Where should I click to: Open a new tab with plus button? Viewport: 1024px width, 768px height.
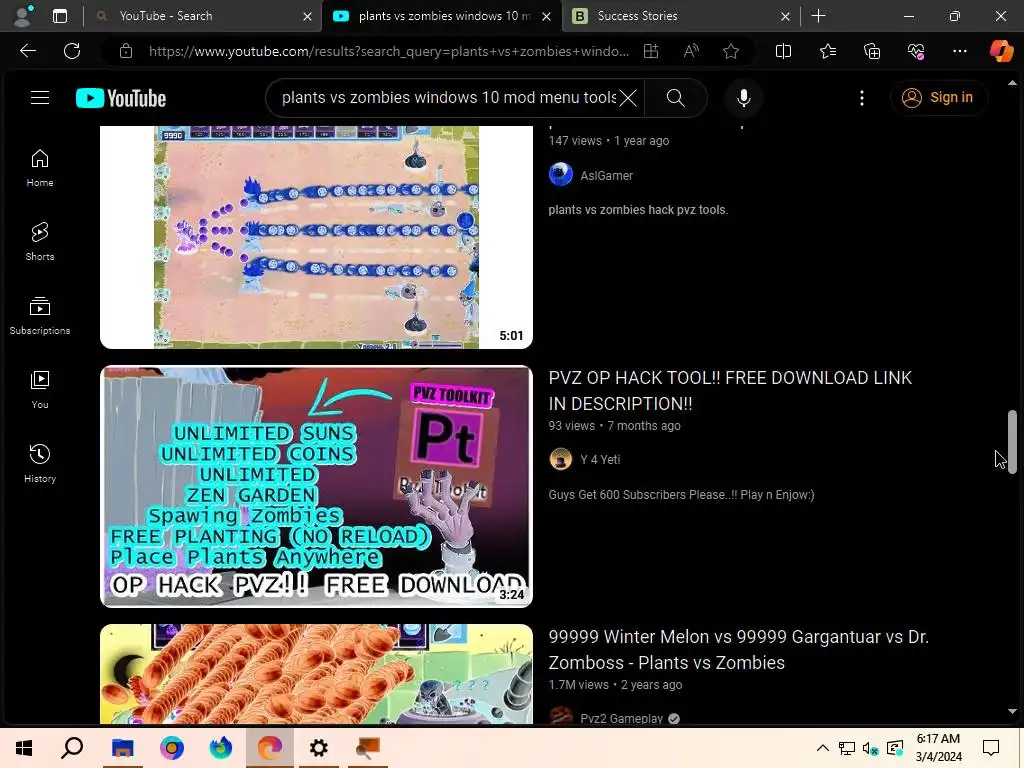click(818, 16)
